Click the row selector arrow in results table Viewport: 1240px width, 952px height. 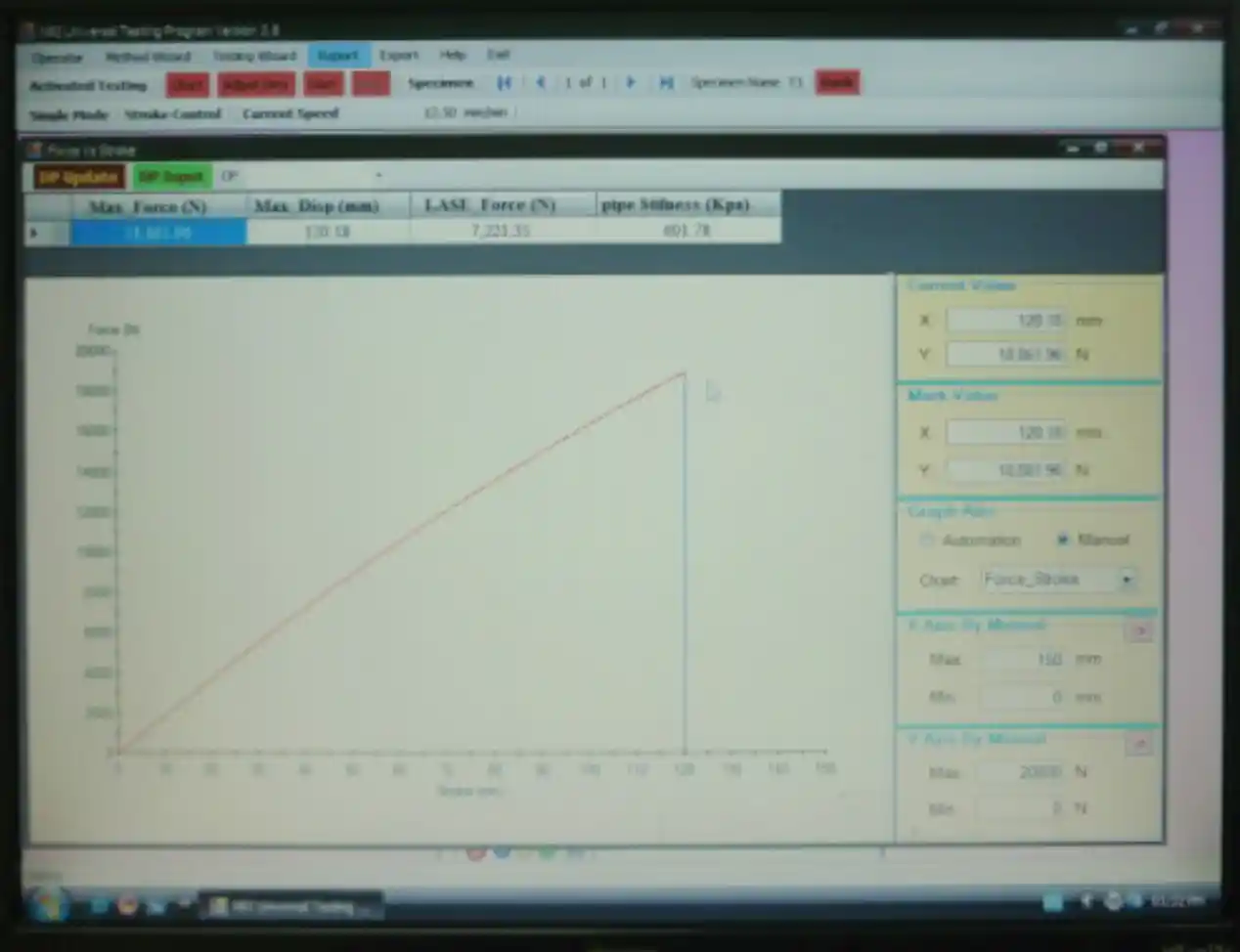pos(35,233)
